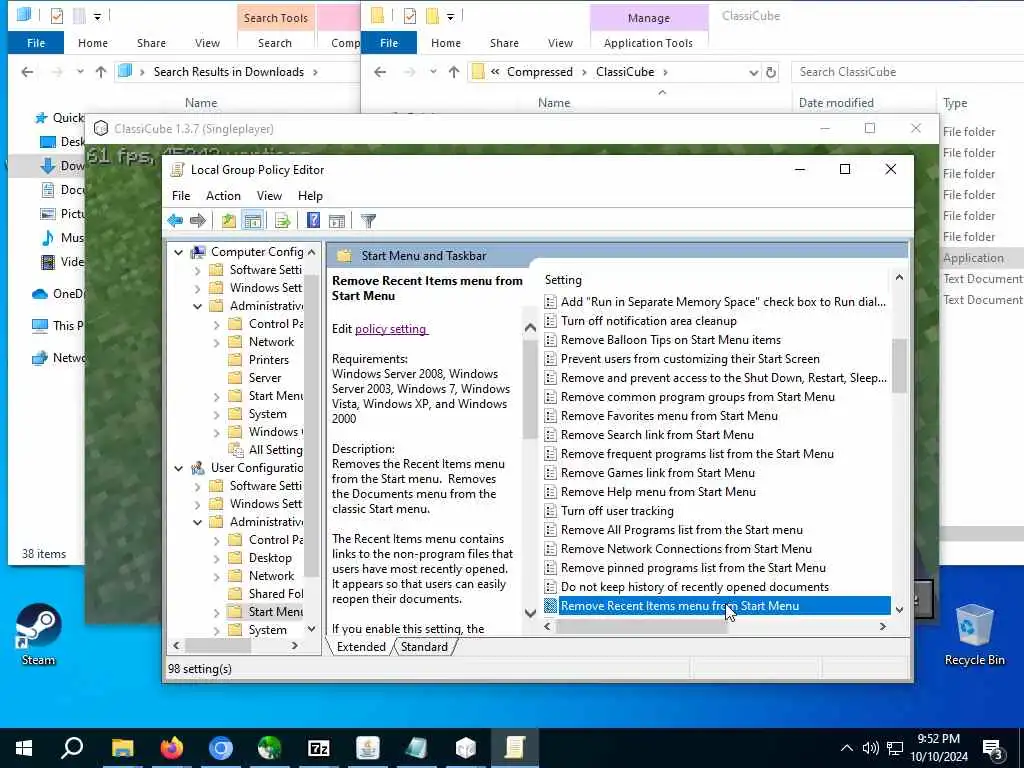The height and width of the screenshot is (768, 1024).
Task: Click the Filter funnel toolbar icon
Action: (368, 221)
